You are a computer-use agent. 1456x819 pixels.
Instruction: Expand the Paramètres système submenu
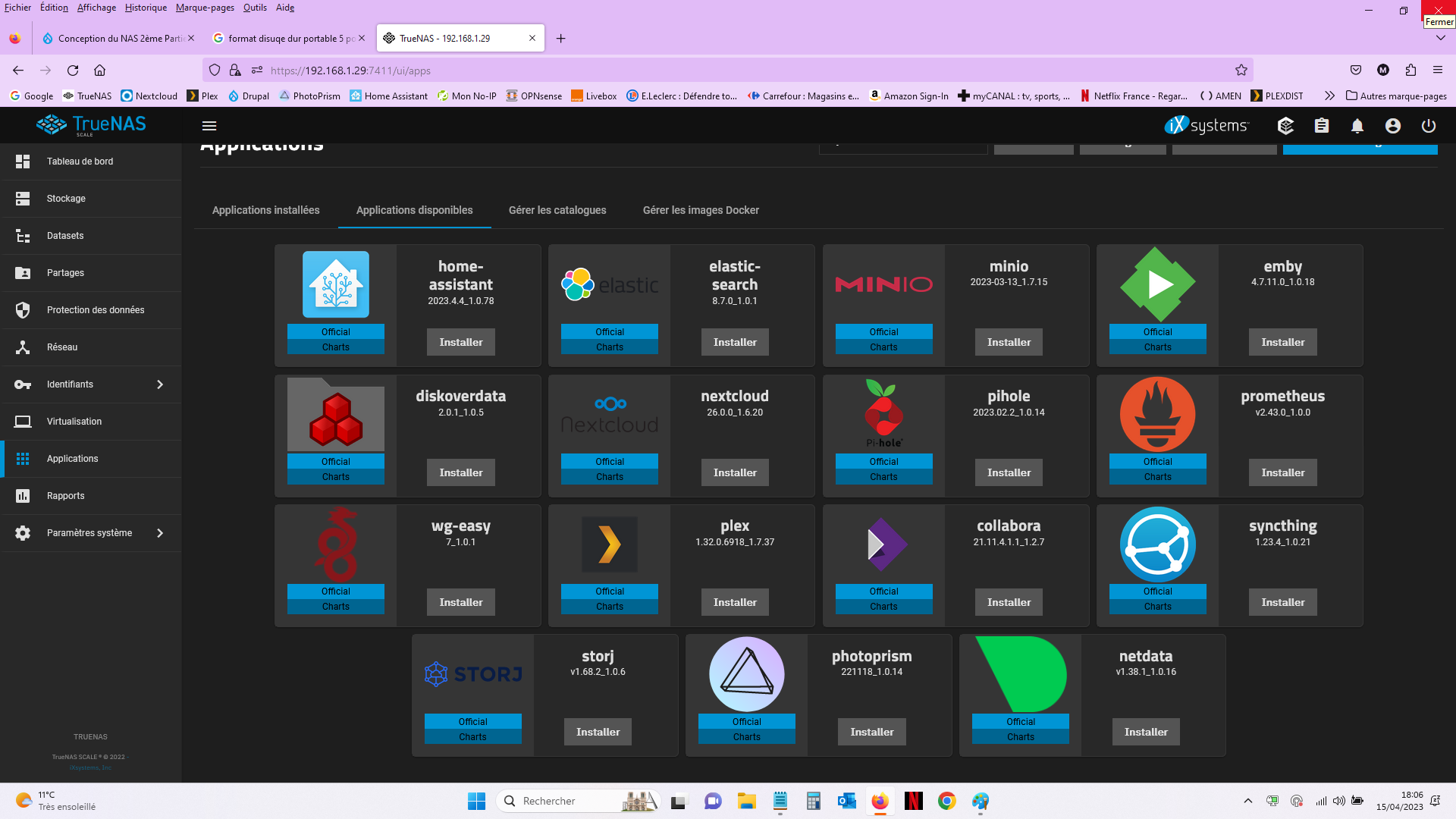pos(159,533)
